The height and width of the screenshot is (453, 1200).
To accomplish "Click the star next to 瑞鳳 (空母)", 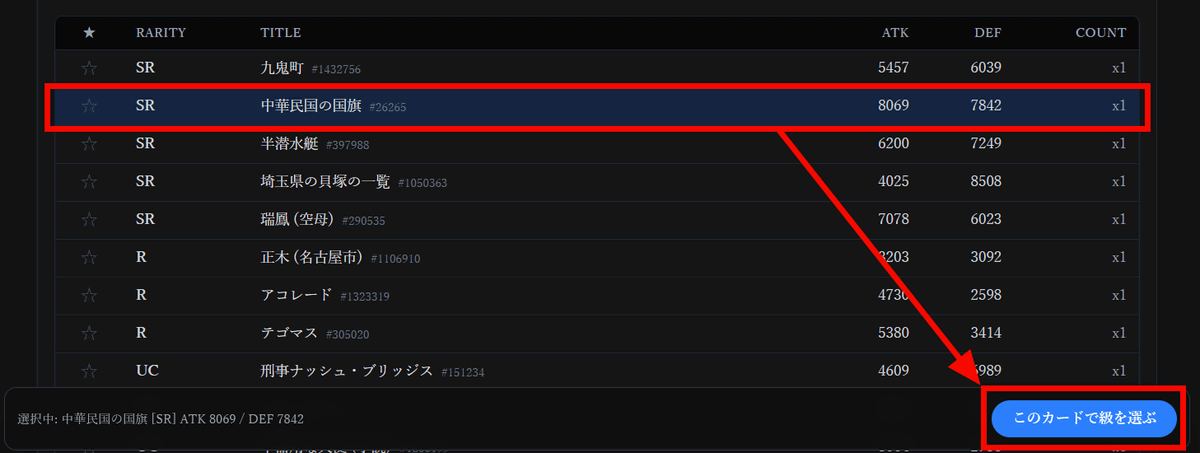I will point(89,219).
